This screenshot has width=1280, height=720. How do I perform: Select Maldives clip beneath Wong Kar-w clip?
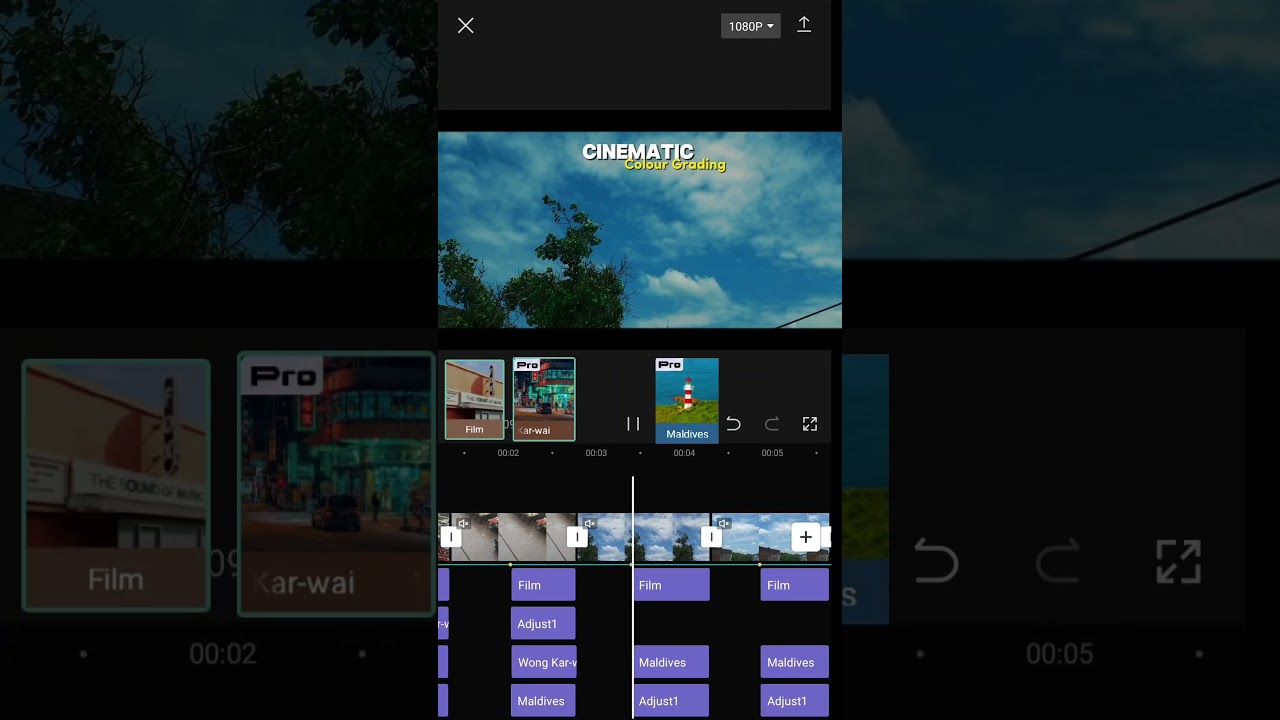543,701
